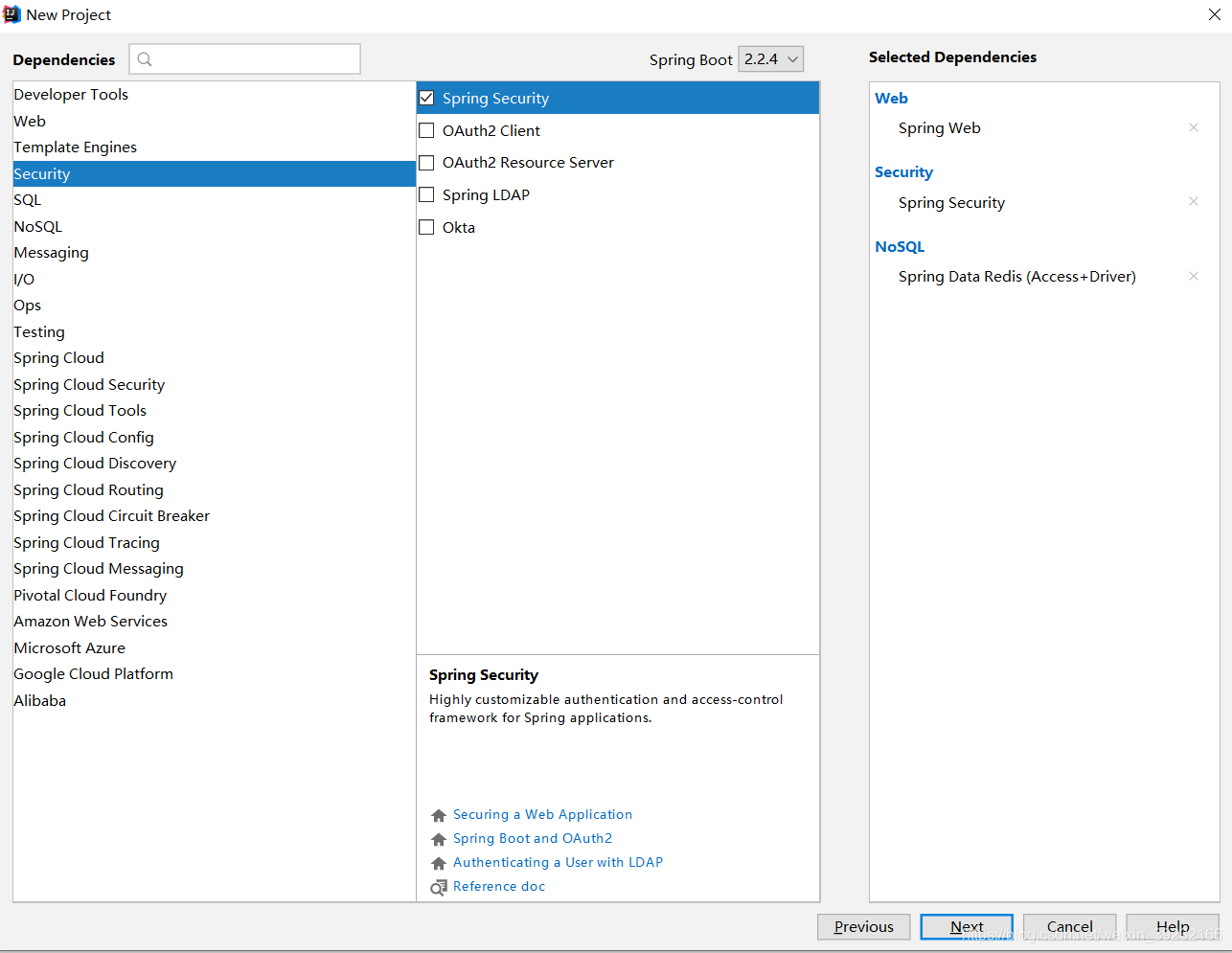1232x953 pixels.
Task: Open the Reference doc link
Action: click(499, 886)
